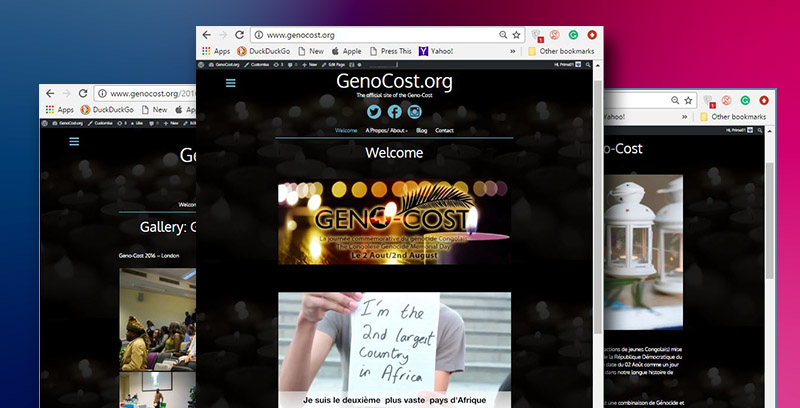Click the front window's vertical scrollbar thumb
The height and width of the screenshot is (408, 800).
(597, 207)
